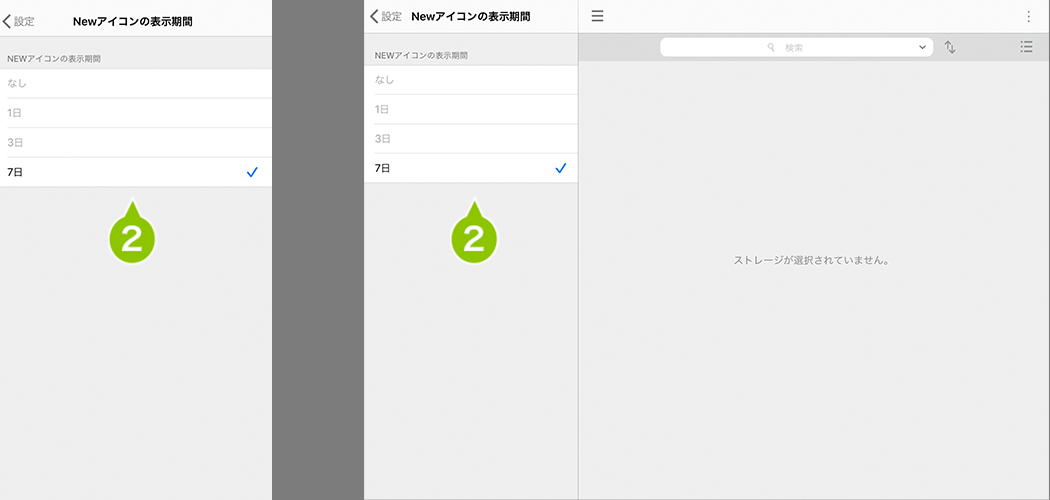1050x500 pixels.
Task: Select 1日 option in left phone panel
Action: tap(136, 113)
